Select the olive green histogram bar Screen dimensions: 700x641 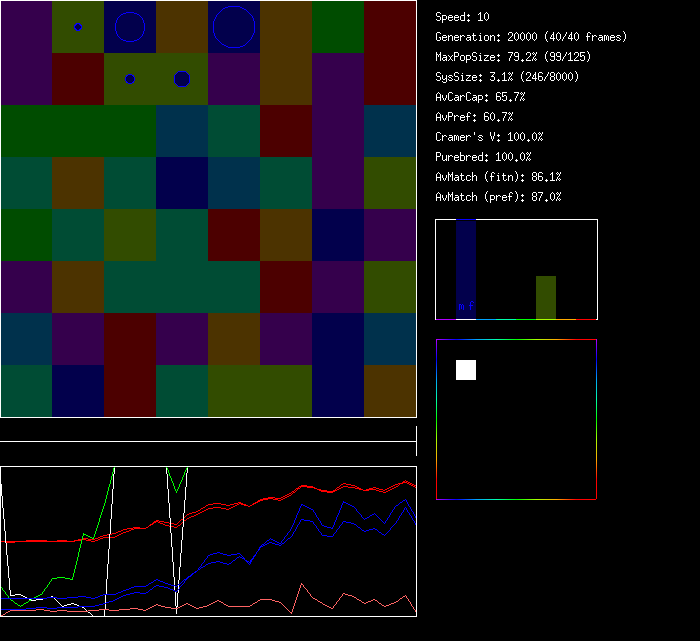coord(546,297)
